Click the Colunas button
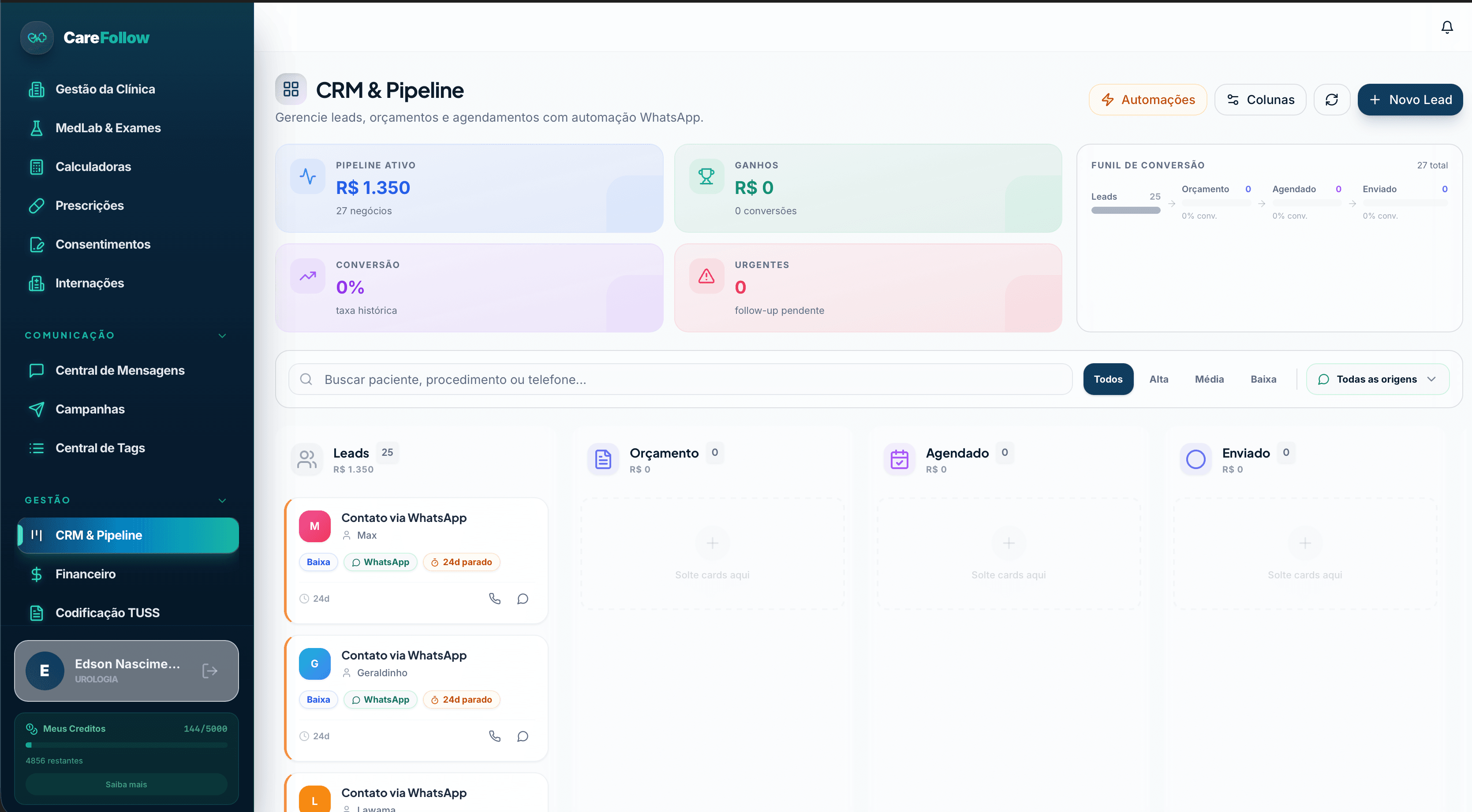The width and height of the screenshot is (1472, 812). (1260, 99)
